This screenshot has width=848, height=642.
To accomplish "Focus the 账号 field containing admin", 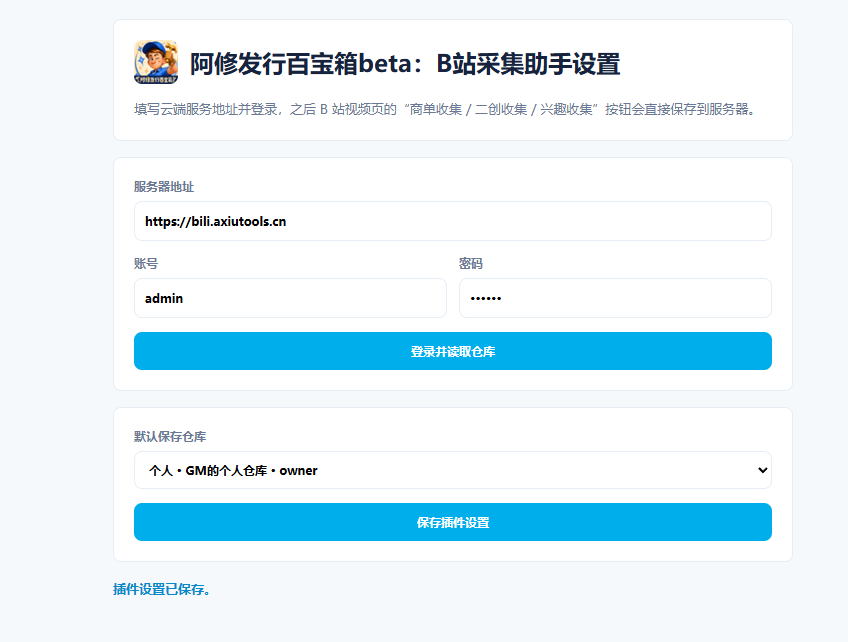I will click(290, 298).
